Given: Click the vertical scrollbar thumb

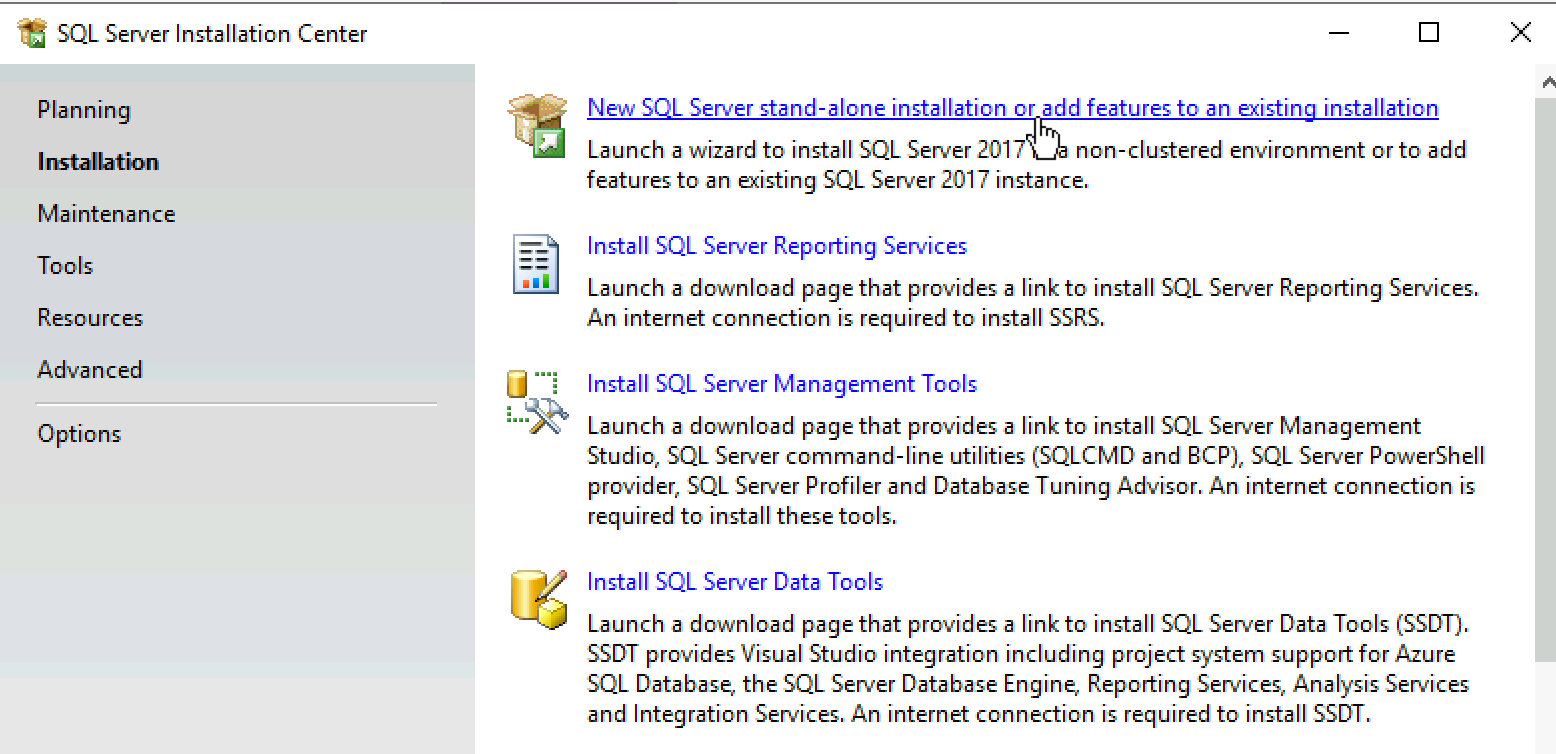Looking at the screenshot, I should [1546, 378].
